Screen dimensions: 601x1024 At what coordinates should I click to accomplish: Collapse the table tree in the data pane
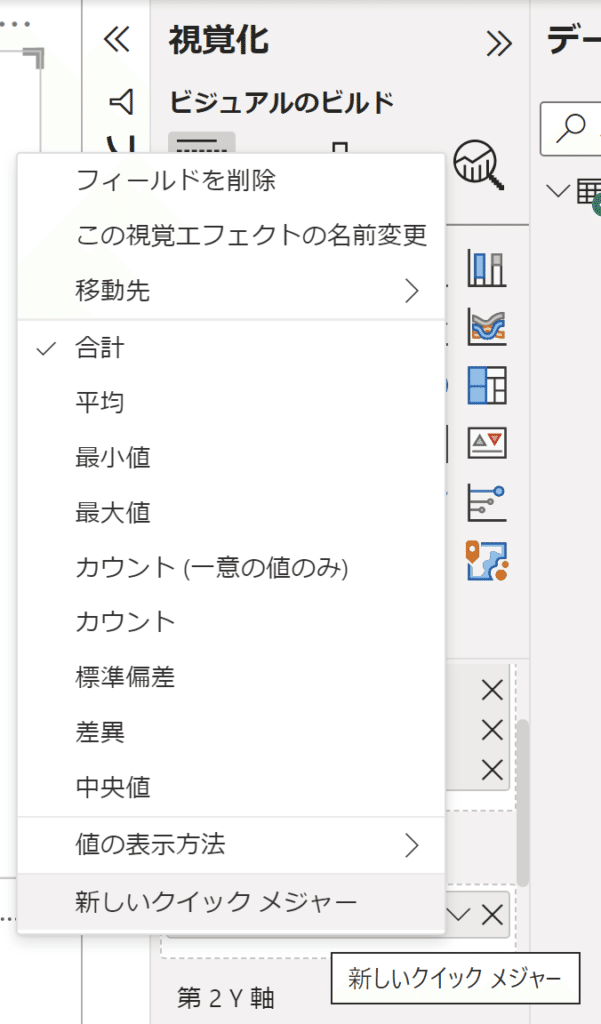coord(559,191)
